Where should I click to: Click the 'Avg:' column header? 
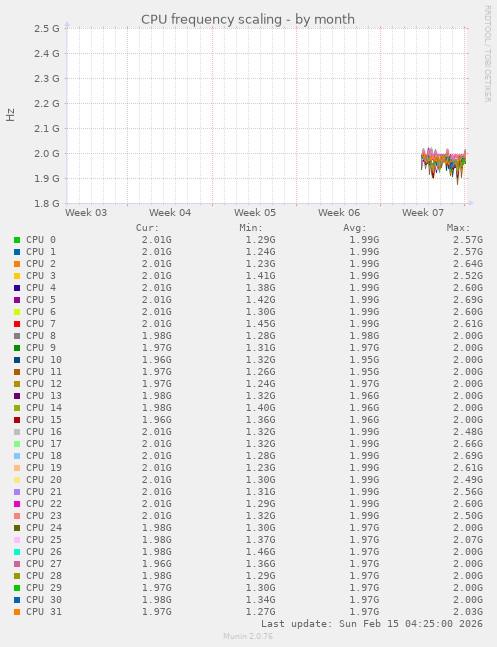tap(355, 228)
